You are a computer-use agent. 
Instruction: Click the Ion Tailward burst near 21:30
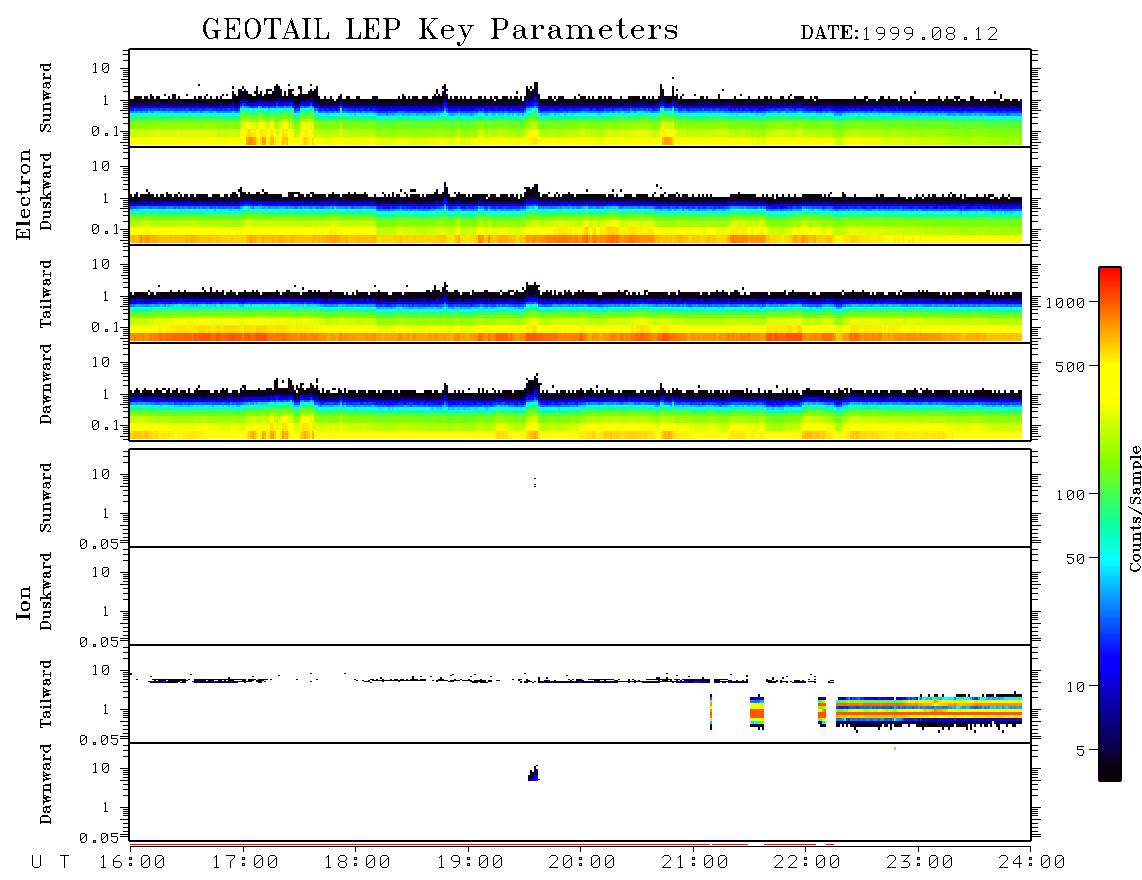point(757,712)
